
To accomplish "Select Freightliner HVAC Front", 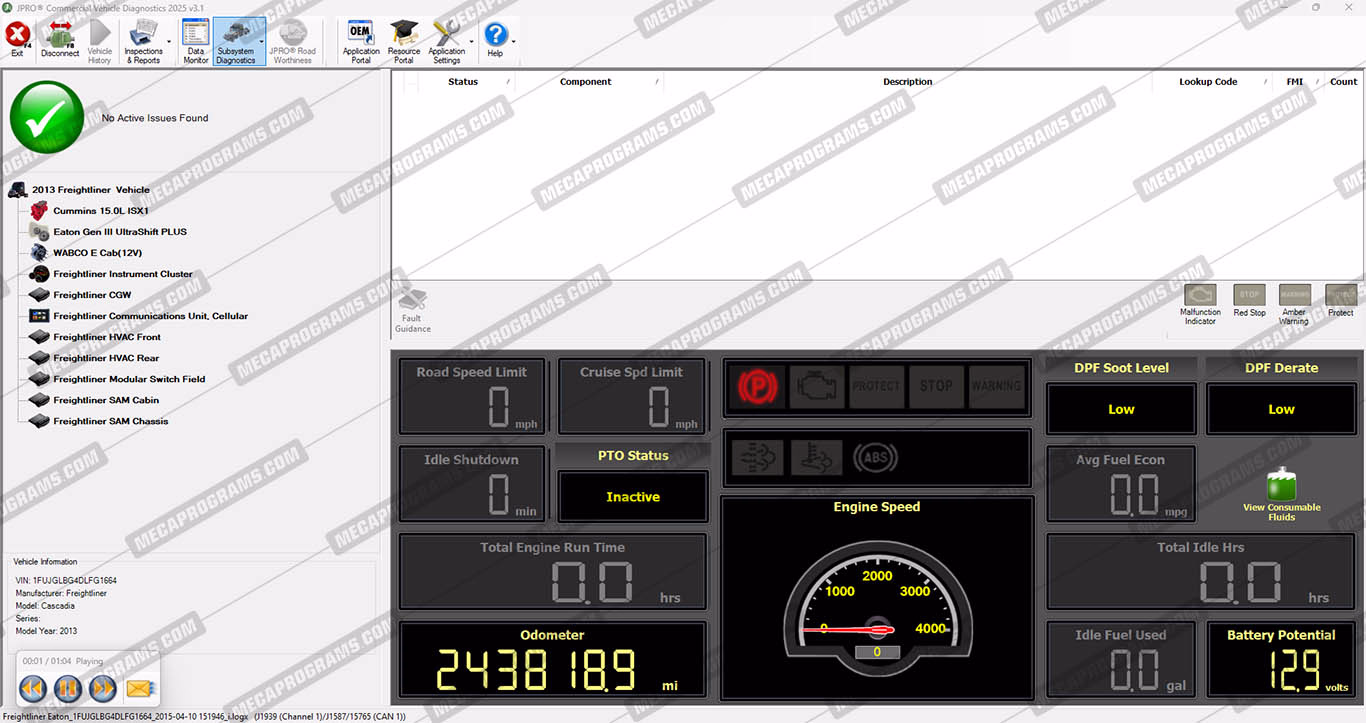I will (107, 337).
